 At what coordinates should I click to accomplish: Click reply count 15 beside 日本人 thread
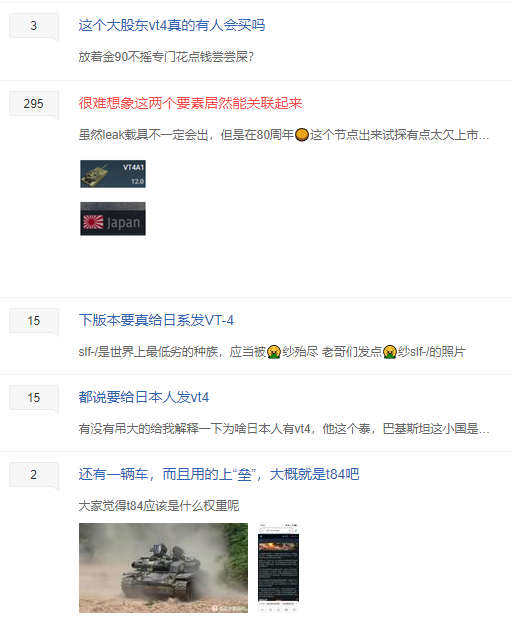click(34, 398)
